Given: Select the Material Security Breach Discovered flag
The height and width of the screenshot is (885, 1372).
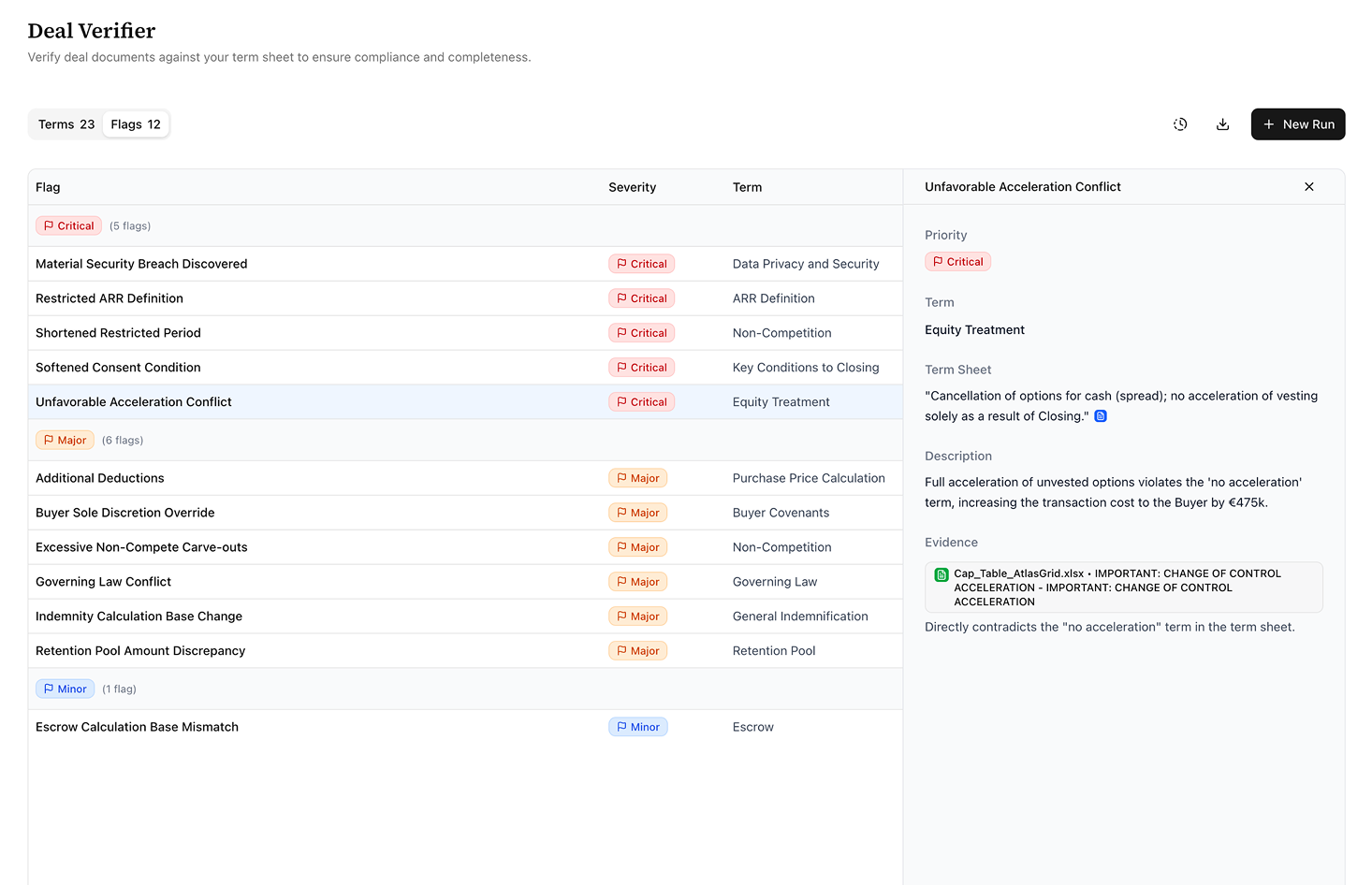Looking at the screenshot, I should [141, 264].
